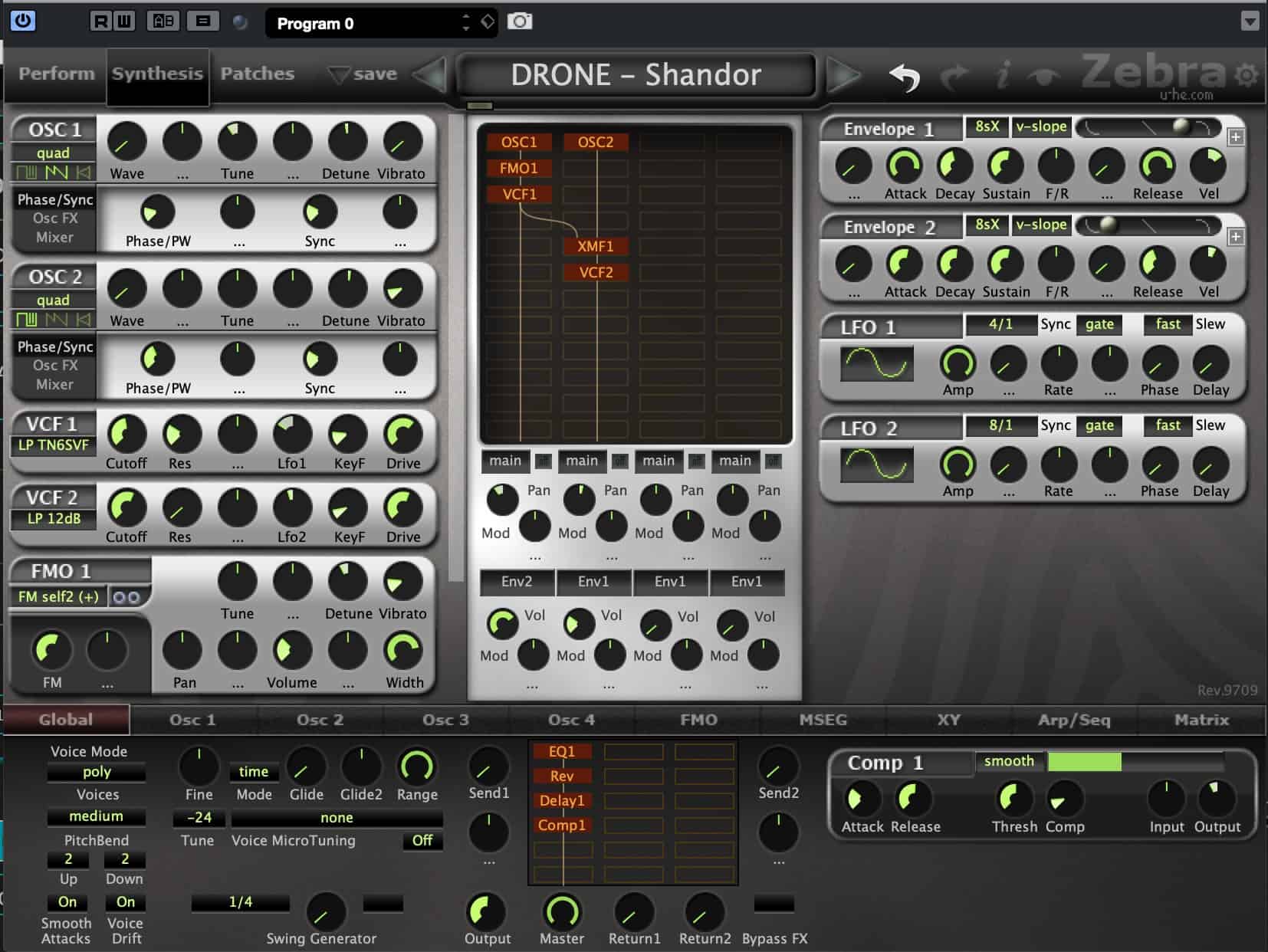Toggle first lane mute next to main
Viewport: 1268px width, 952px height.
543,461
